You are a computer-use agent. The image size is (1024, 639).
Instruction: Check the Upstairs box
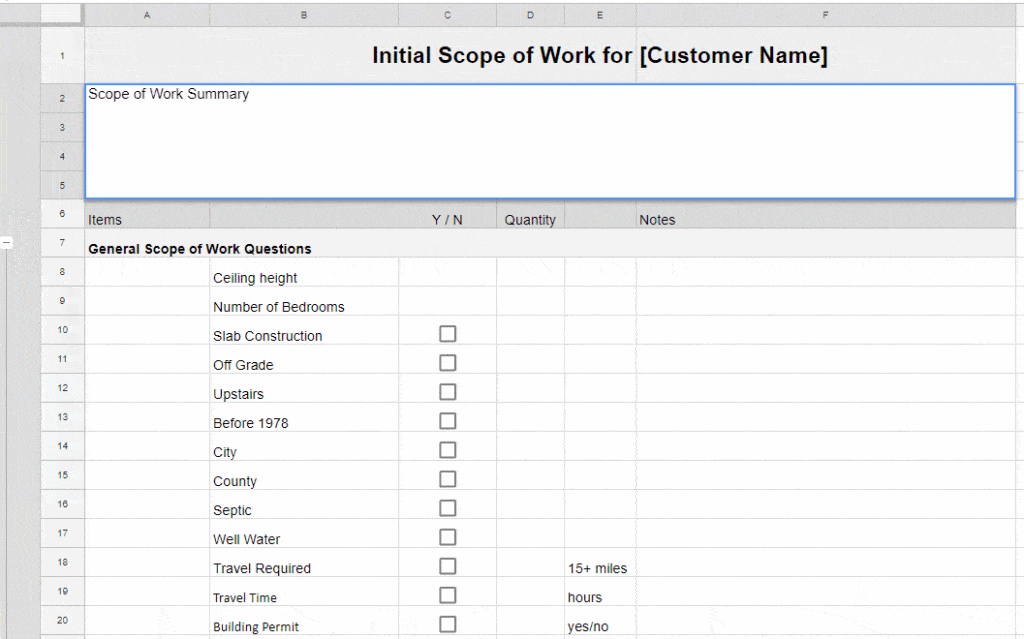(x=447, y=392)
